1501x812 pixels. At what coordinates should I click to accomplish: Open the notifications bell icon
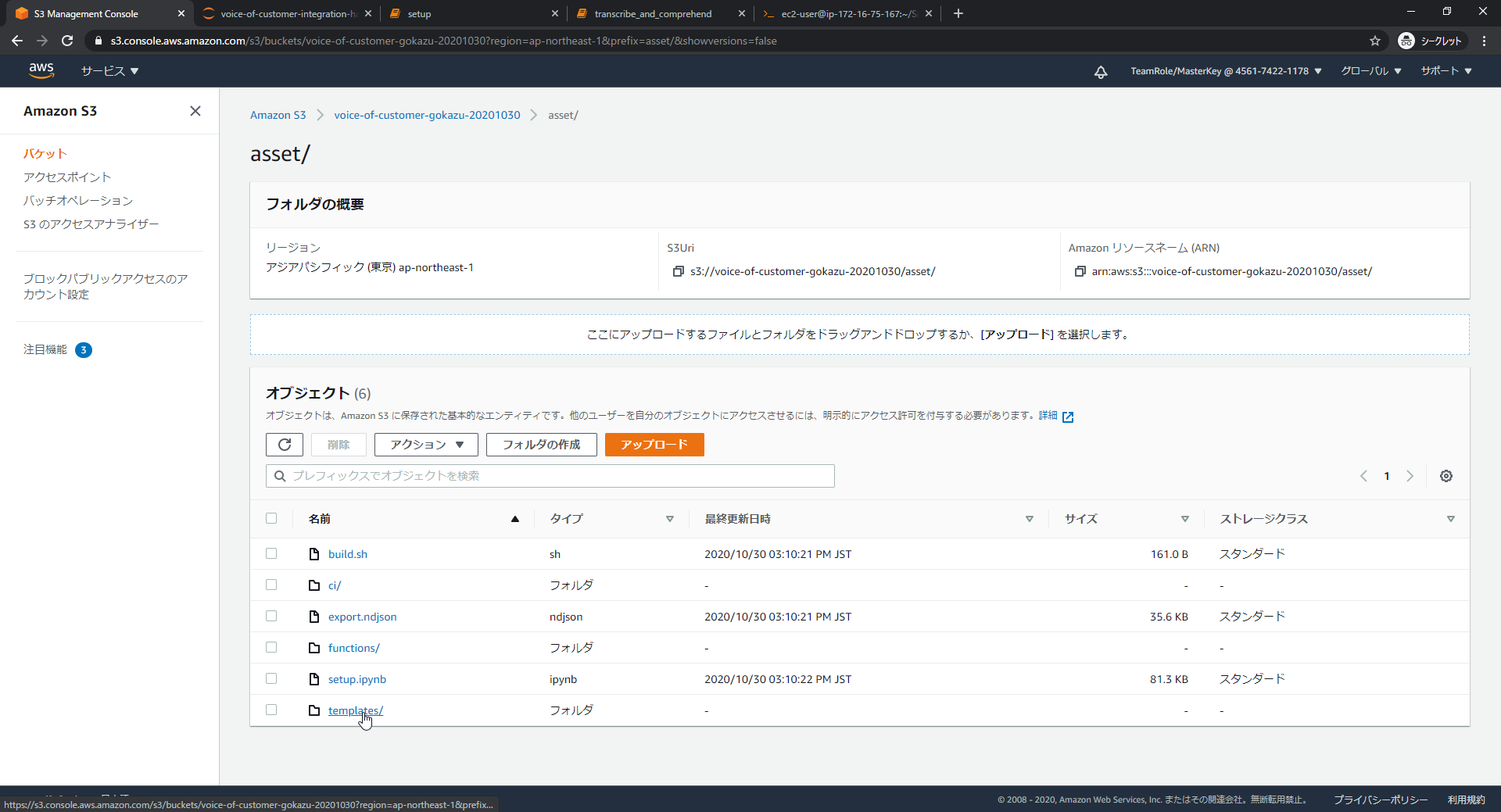tap(1101, 72)
